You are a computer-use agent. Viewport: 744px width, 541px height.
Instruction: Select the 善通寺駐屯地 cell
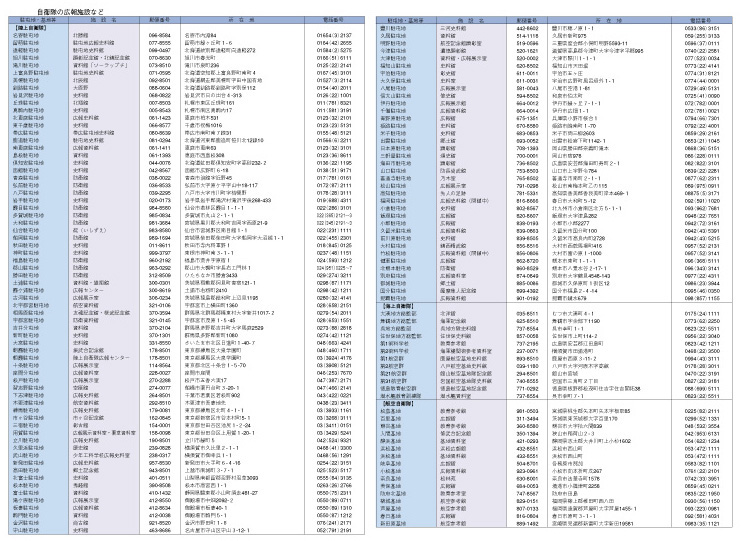[396, 178]
